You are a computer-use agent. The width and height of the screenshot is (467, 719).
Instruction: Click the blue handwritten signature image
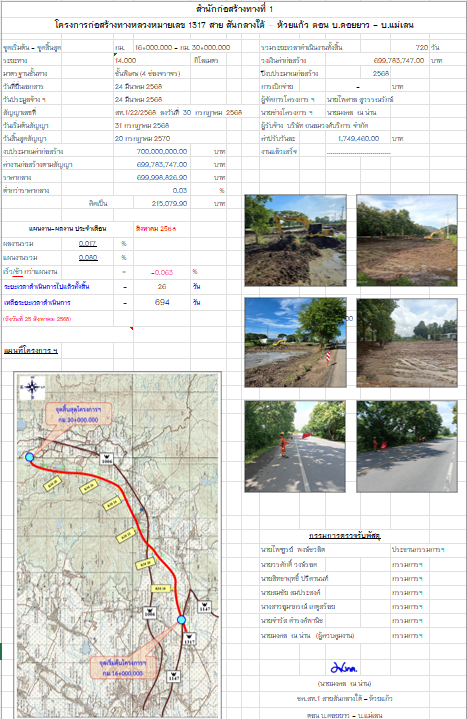pos(344,667)
